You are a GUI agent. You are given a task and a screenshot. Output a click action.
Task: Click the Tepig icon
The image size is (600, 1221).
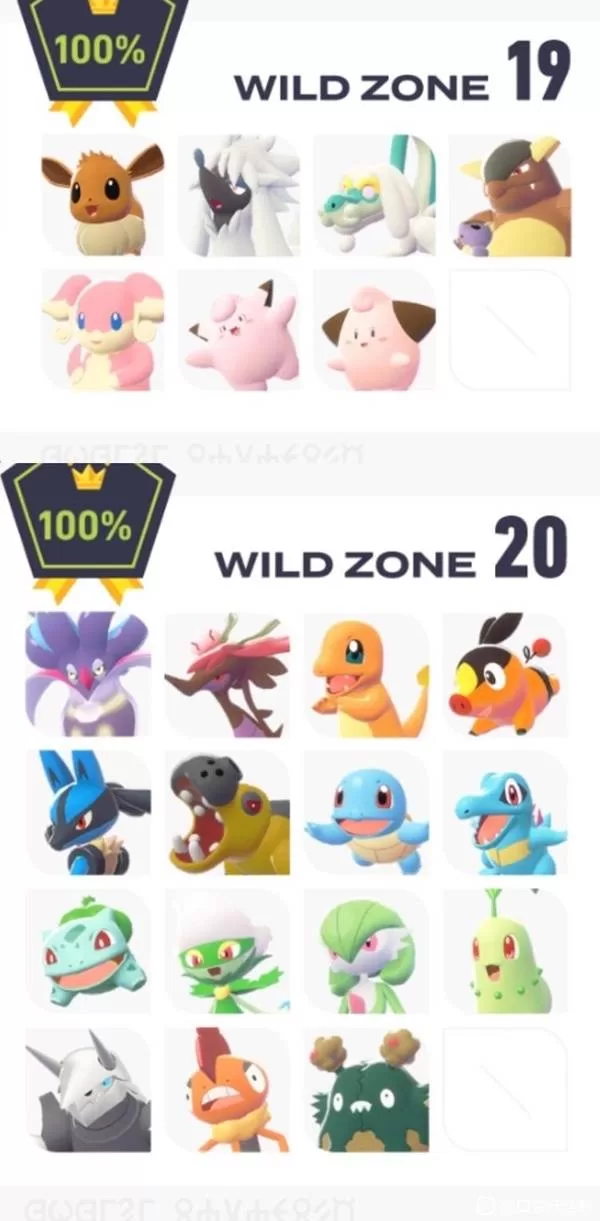[505, 675]
